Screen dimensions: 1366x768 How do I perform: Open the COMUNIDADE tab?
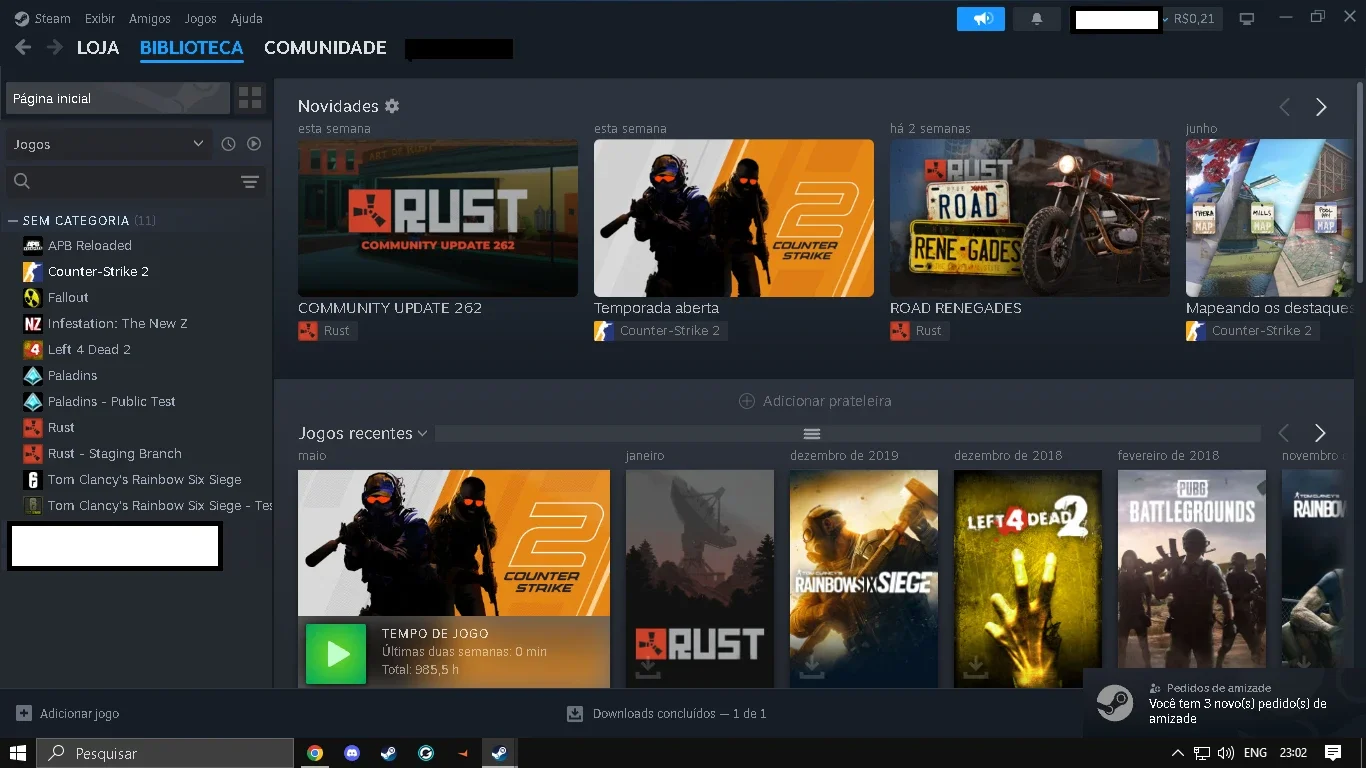[325, 47]
